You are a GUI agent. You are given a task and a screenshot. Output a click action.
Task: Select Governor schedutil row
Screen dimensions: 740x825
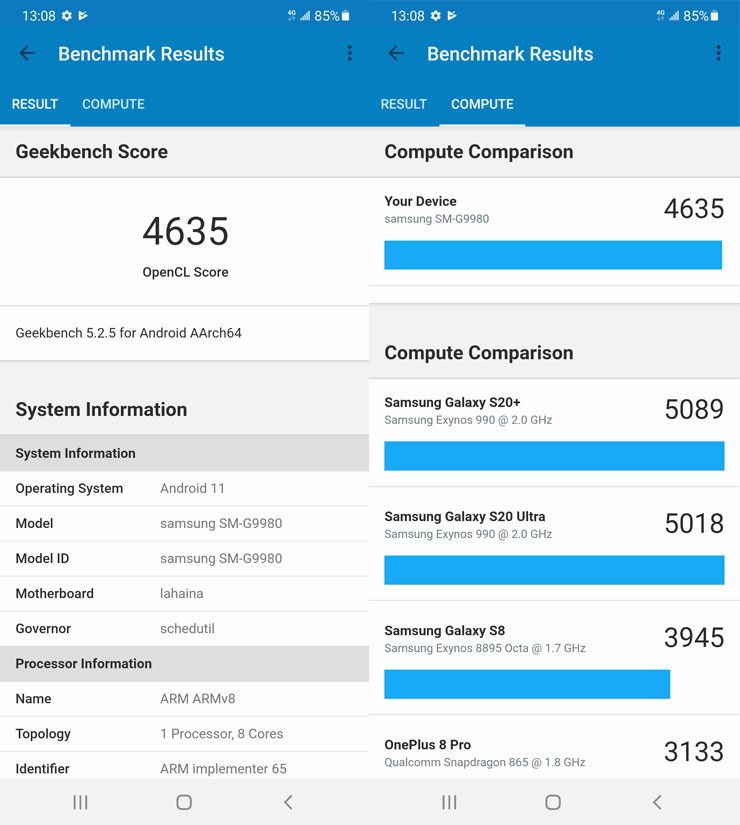184,629
